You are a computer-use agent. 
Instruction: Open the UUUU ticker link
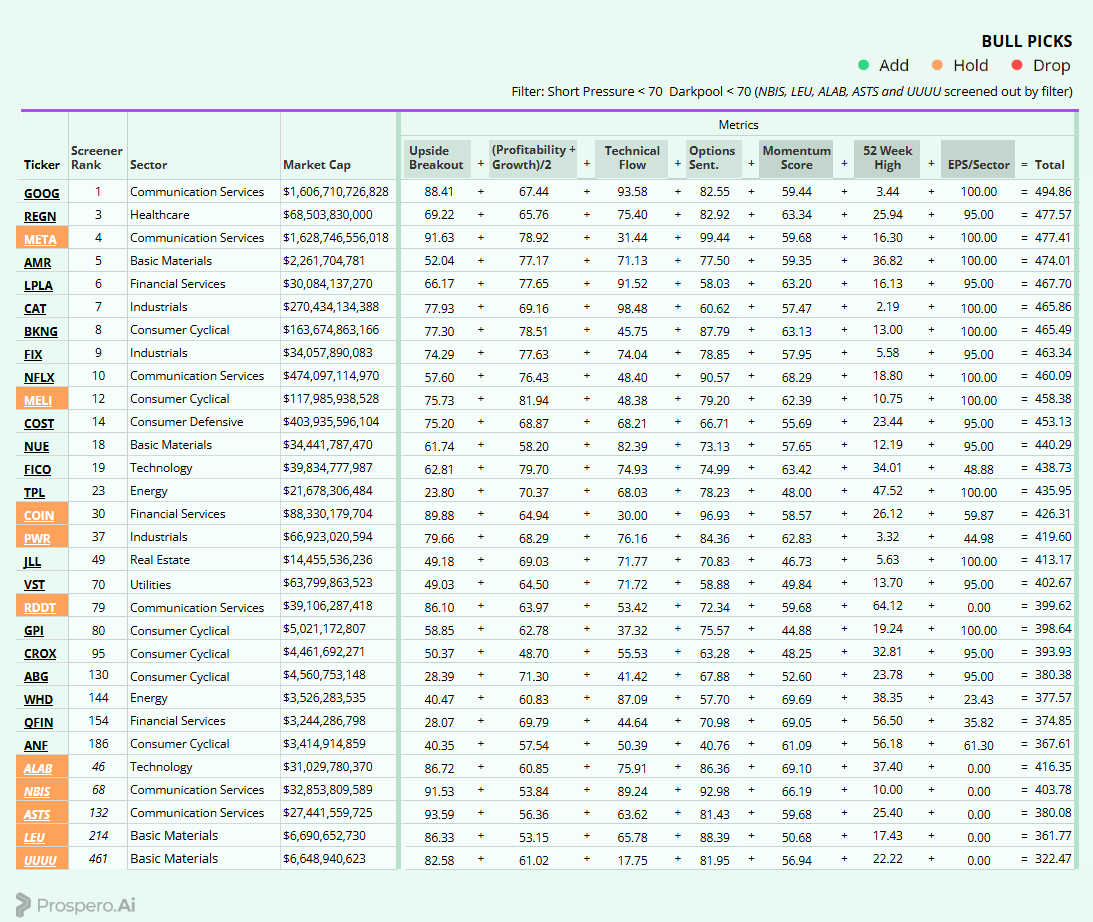pyautogui.click(x=40, y=860)
